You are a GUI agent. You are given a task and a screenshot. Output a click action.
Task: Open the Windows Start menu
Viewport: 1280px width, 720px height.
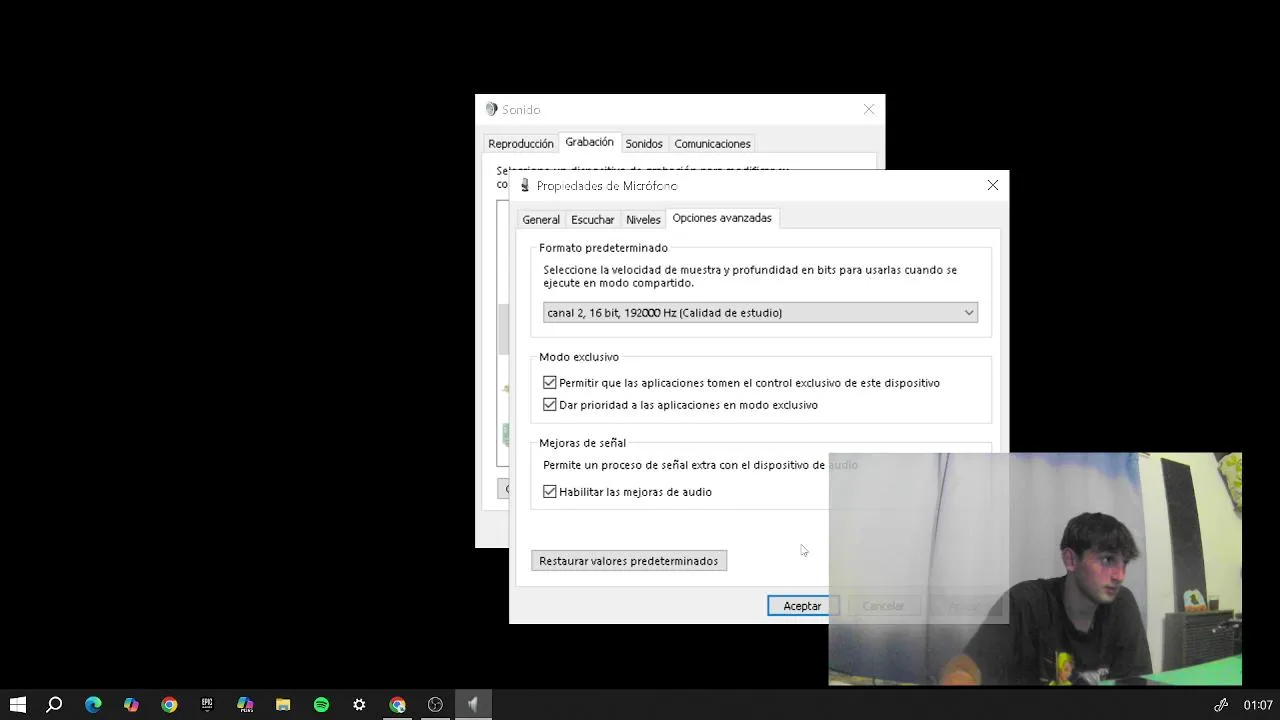(x=17, y=705)
